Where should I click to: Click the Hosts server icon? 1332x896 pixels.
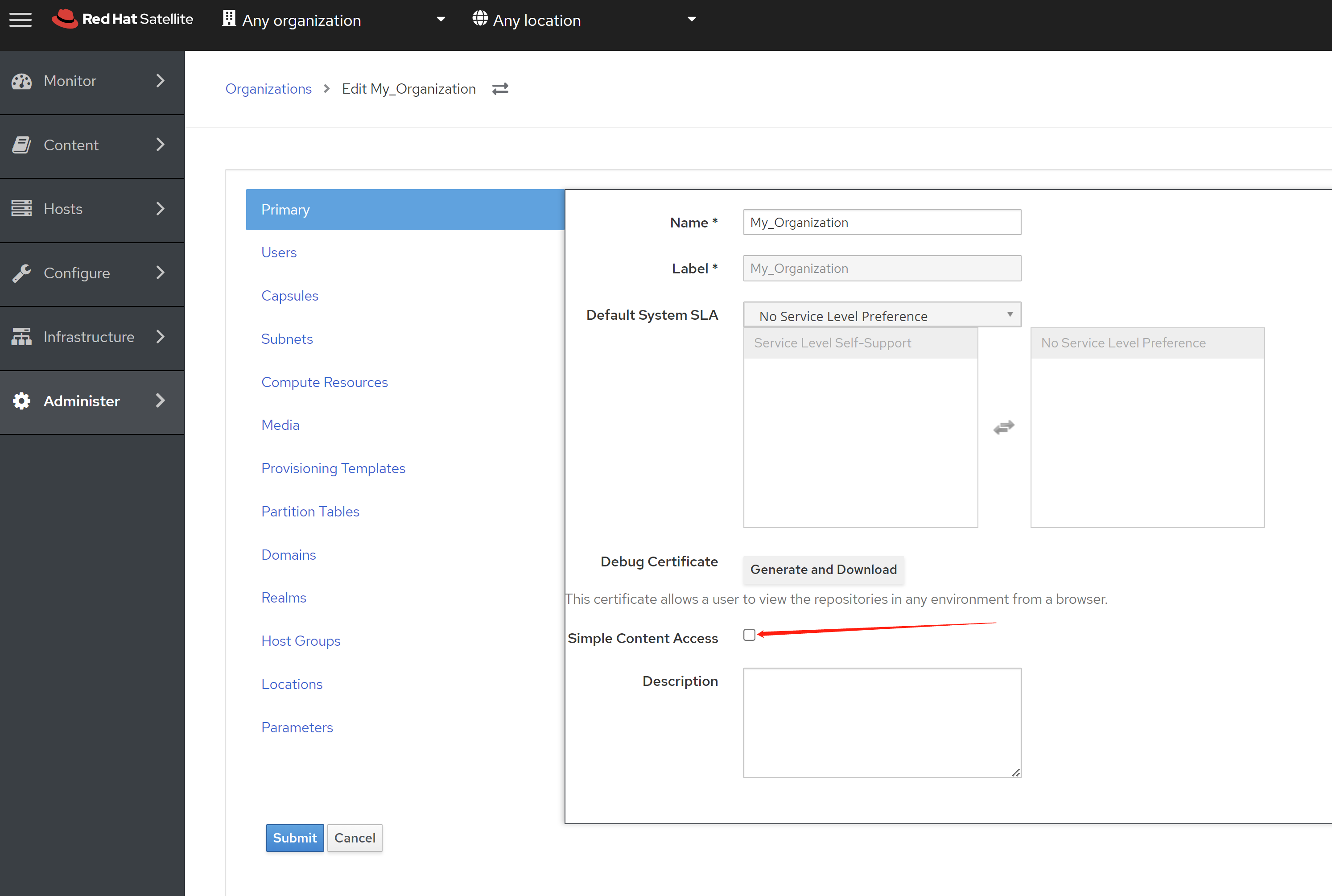coord(22,209)
